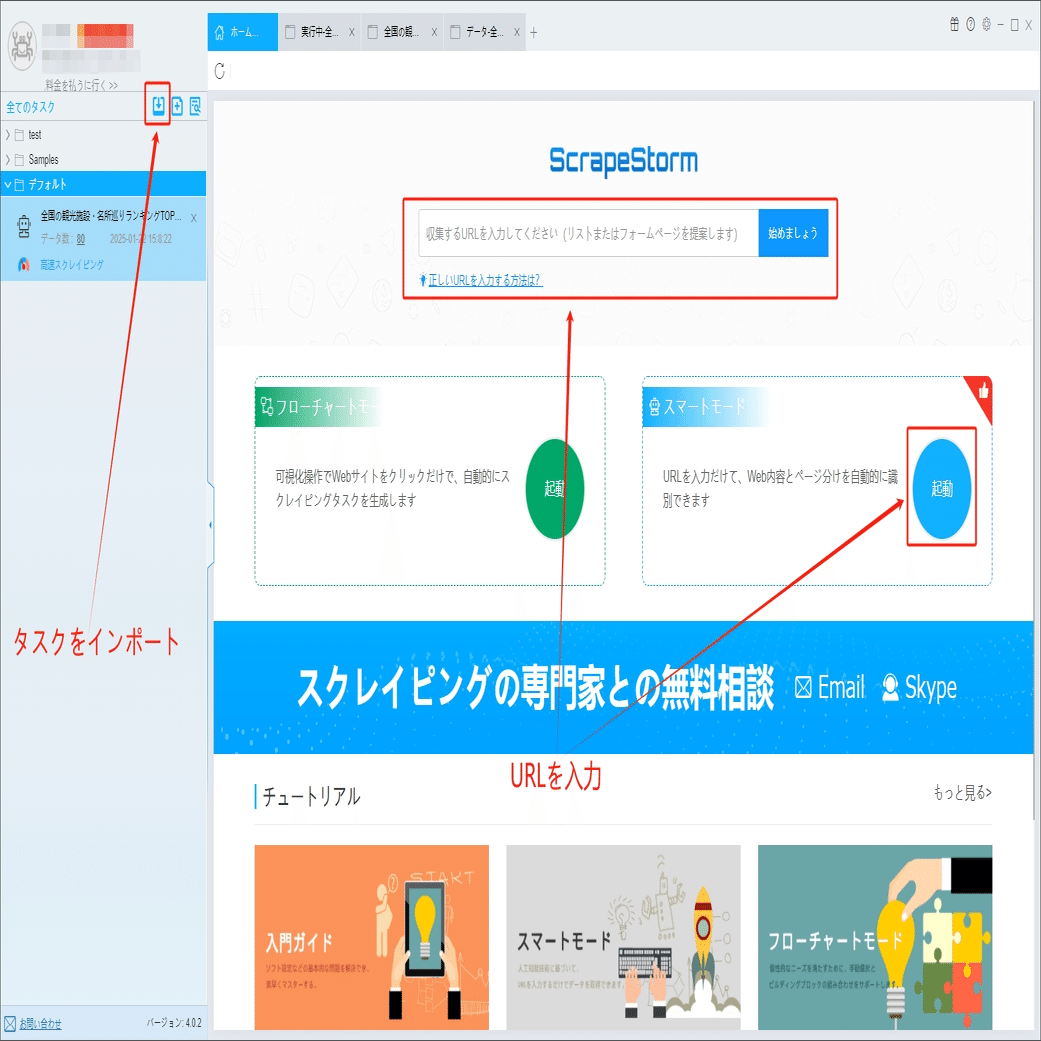This screenshot has width=1041, height=1041.
Task: Close the 全国の観... tab
Action: click(434, 32)
